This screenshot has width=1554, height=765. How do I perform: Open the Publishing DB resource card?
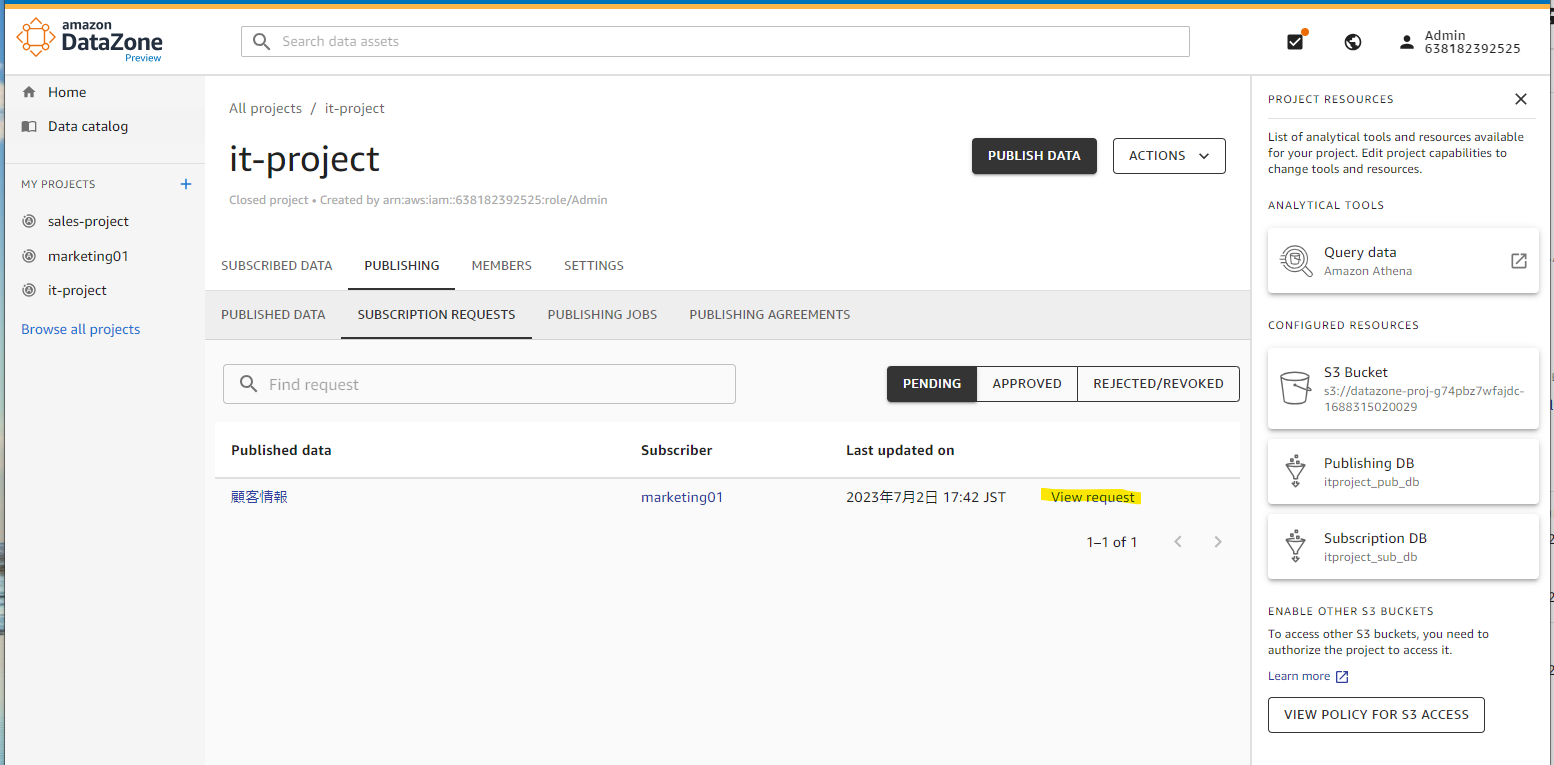pyautogui.click(x=1403, y=470)
